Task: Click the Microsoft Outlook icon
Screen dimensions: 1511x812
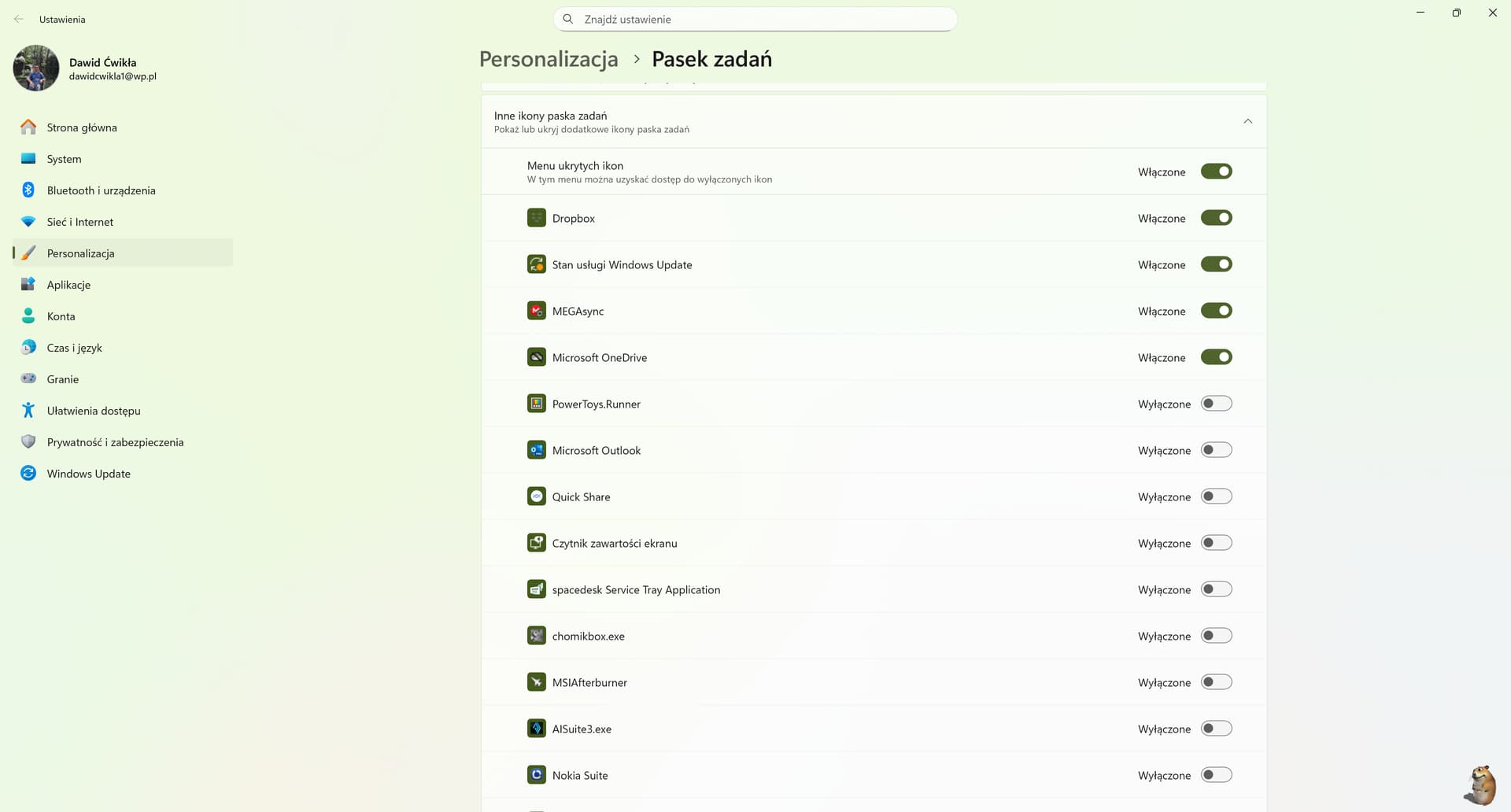Action: point(536,450)
